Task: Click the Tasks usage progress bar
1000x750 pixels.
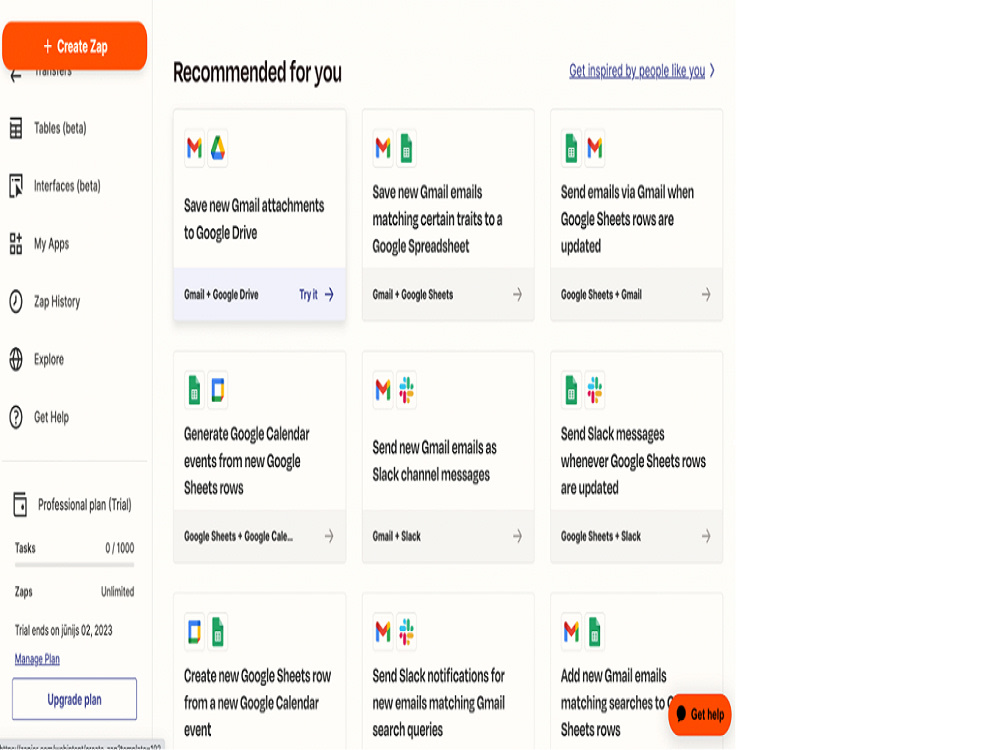Action: coord(75,564)
